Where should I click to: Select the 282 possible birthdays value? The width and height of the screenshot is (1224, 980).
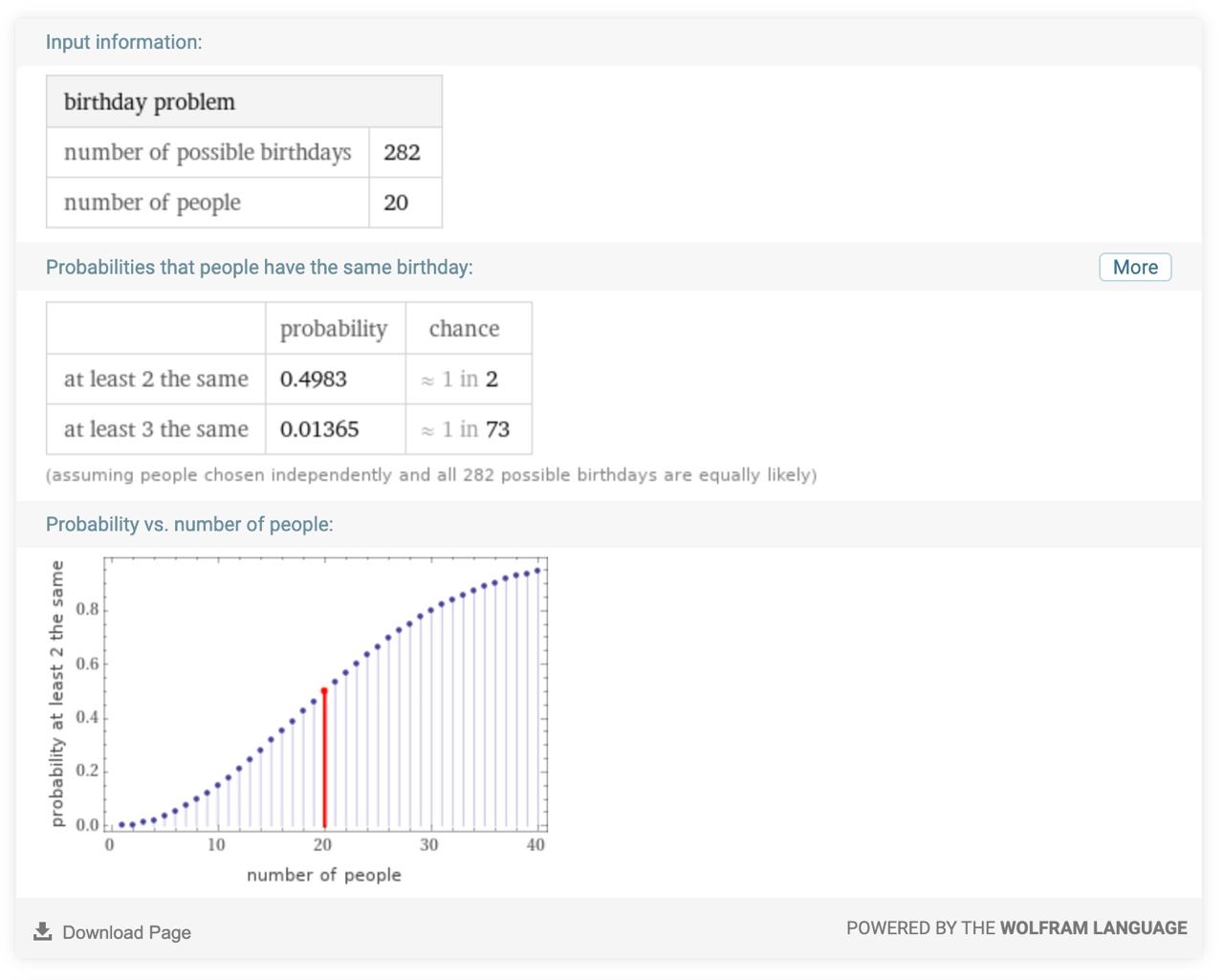point(402,152)
